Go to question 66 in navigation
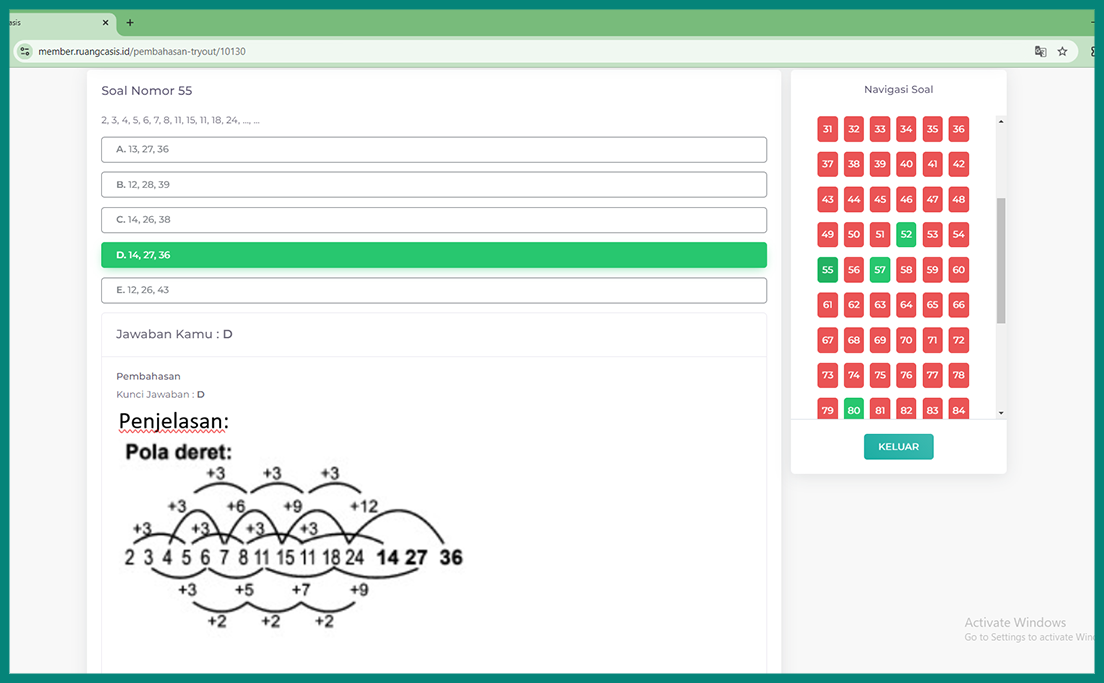Viewport: 1104px width, 683px height. pyautogui.click(x=959, y=305)
